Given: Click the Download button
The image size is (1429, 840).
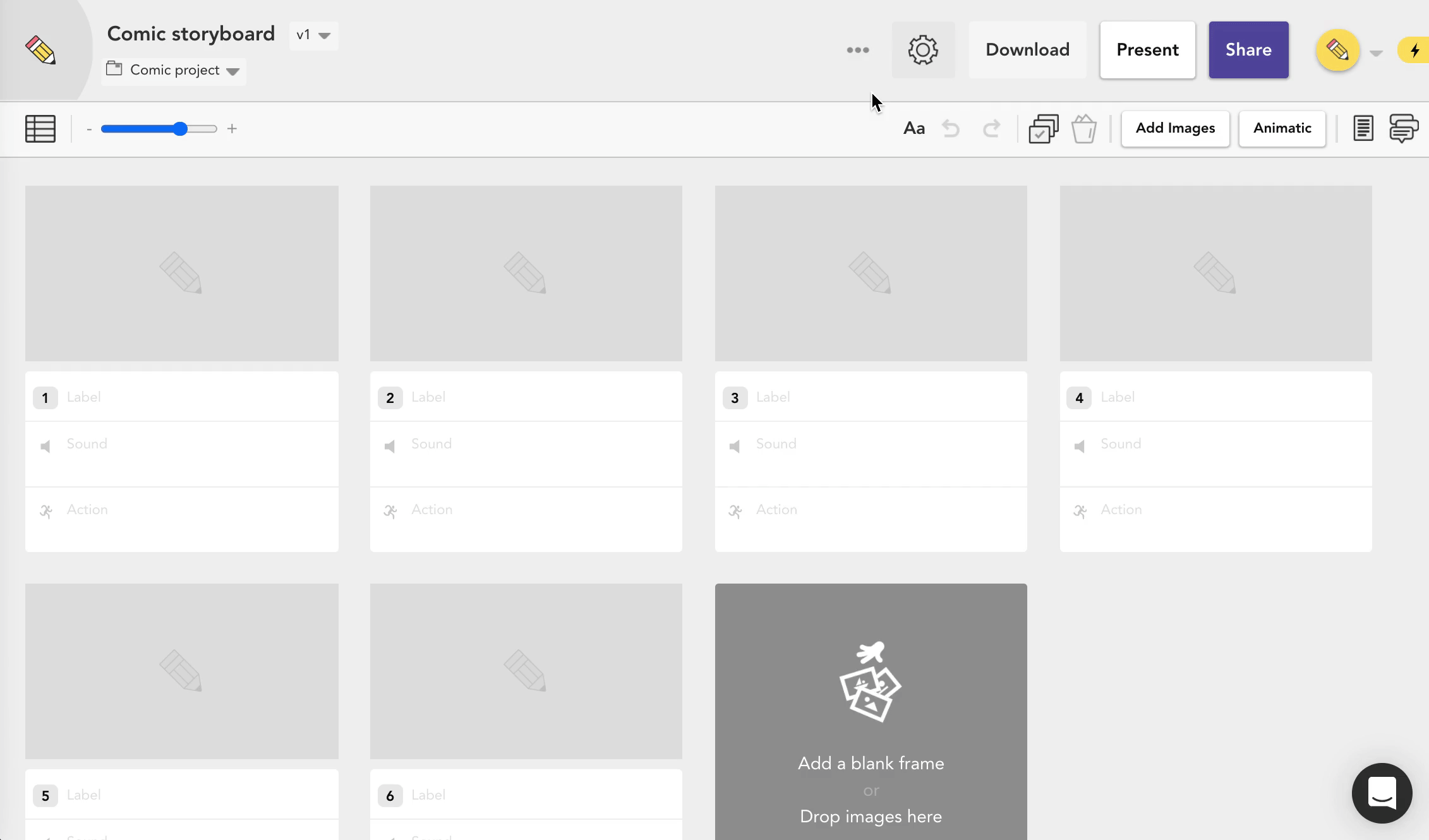Looking at the screenshot, I should (1027, 50).
